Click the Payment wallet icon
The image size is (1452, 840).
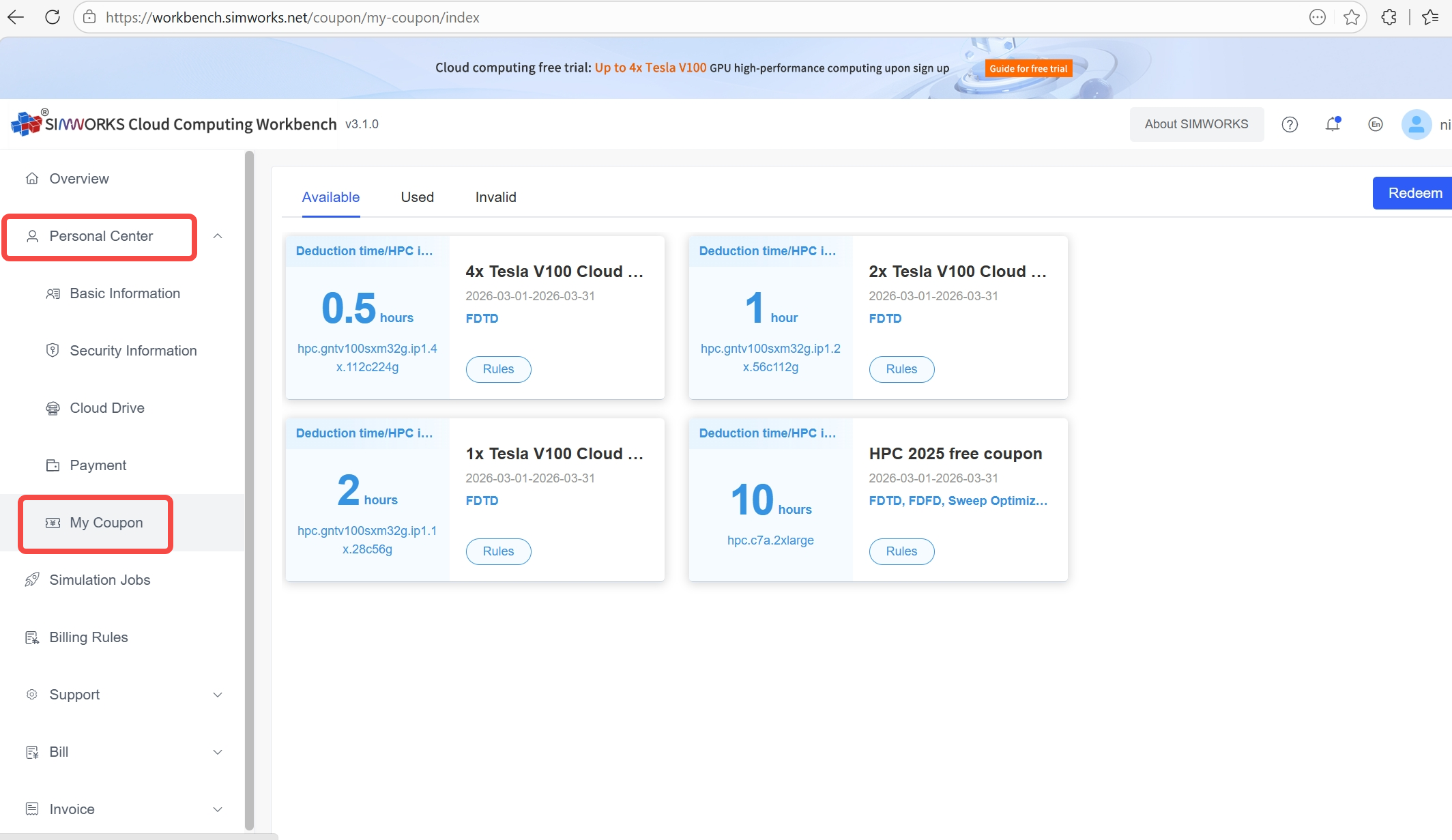pyautogui.click(x=53, y=465)
